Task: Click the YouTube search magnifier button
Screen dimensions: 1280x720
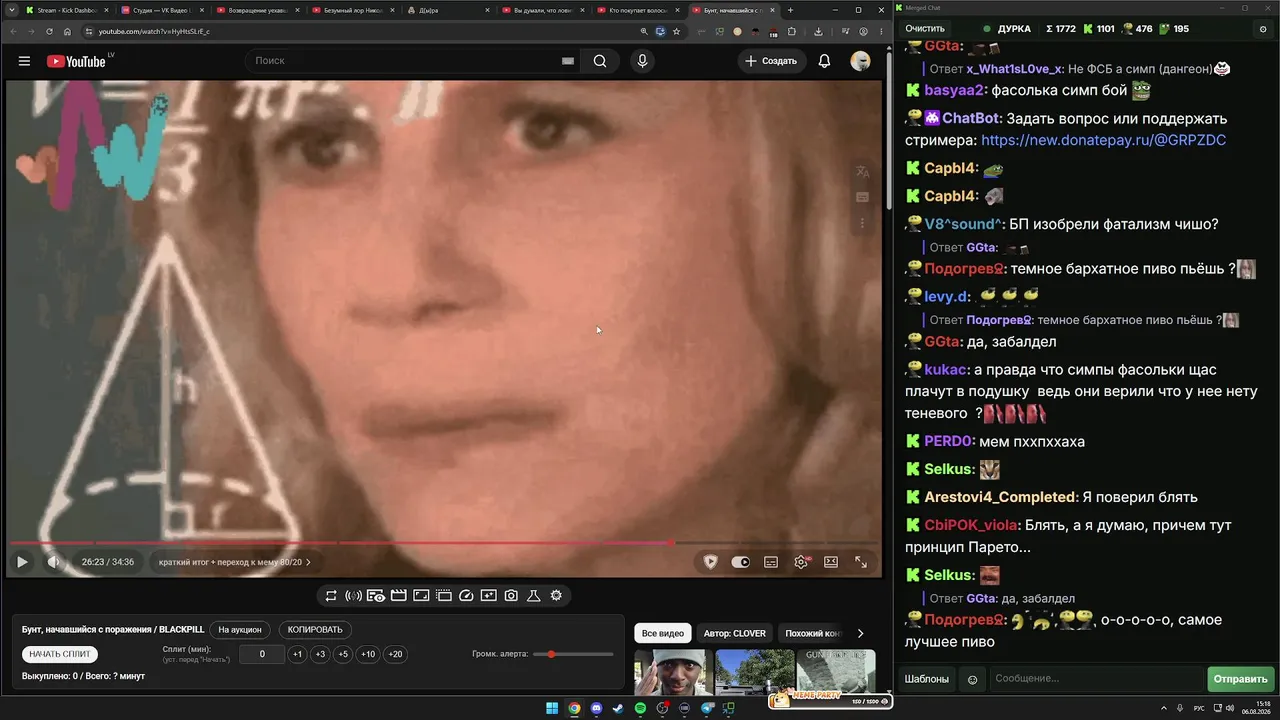Action: tap(600, 61)
